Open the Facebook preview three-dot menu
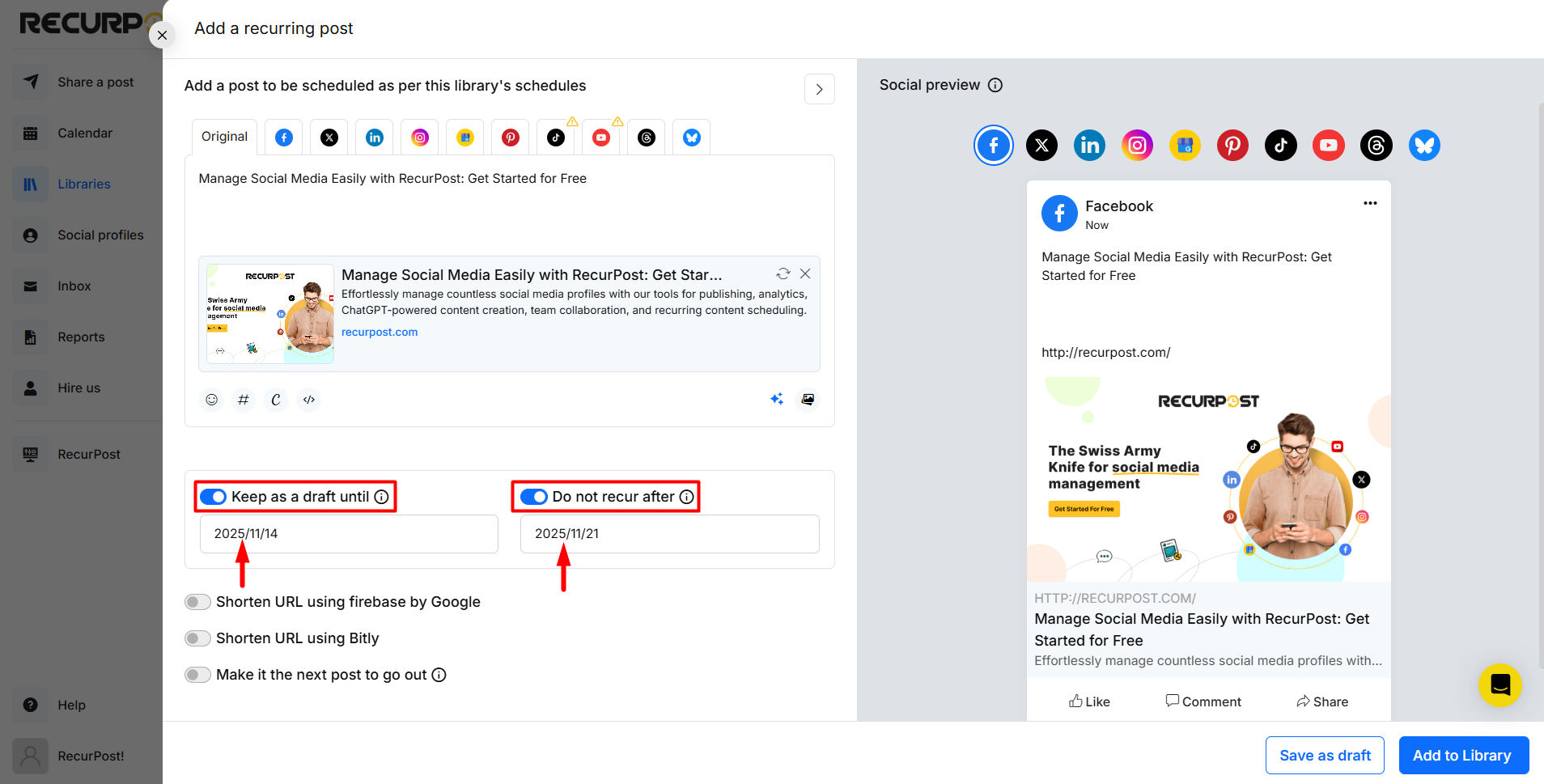 [1370, 203]
